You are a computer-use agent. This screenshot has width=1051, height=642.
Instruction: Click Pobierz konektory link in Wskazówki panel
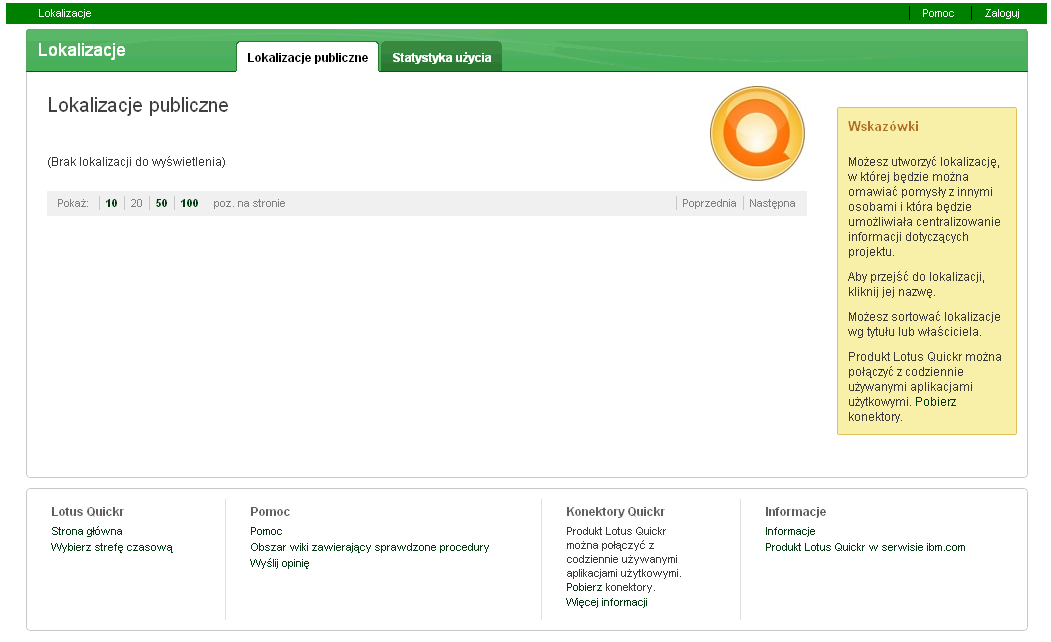point(935,402)
